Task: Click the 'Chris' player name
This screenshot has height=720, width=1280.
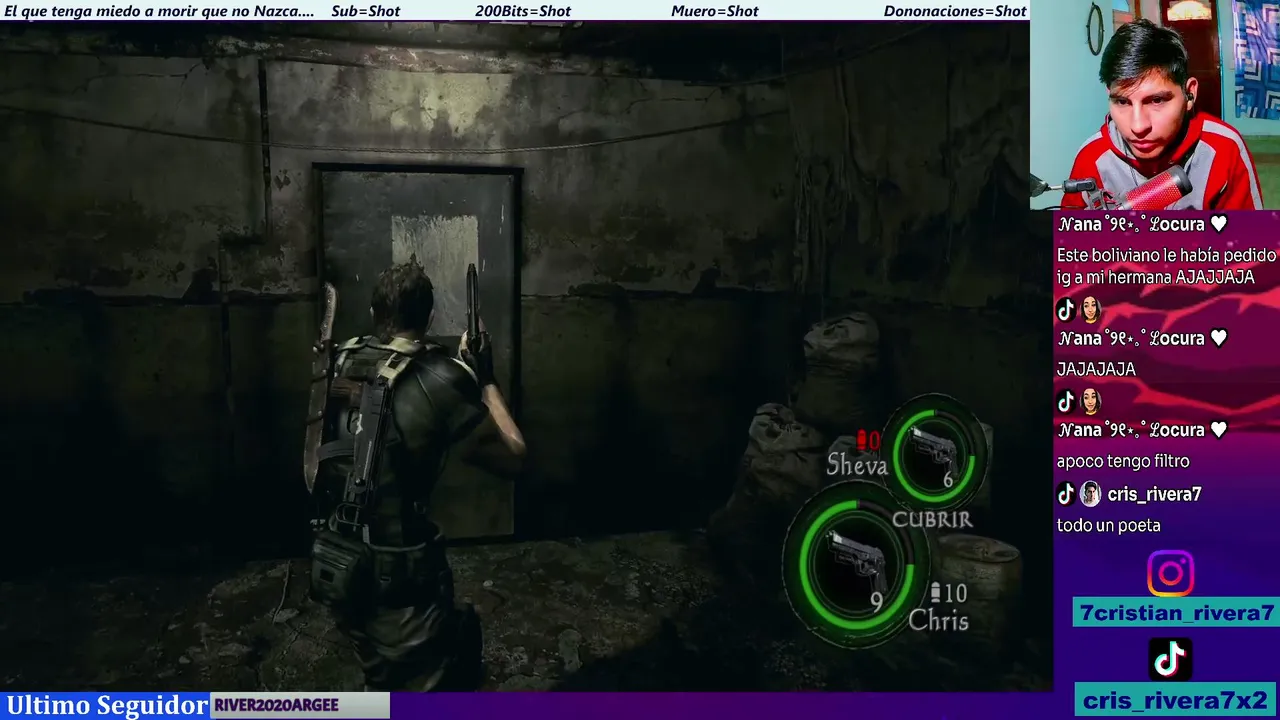Action: [938, 621]
